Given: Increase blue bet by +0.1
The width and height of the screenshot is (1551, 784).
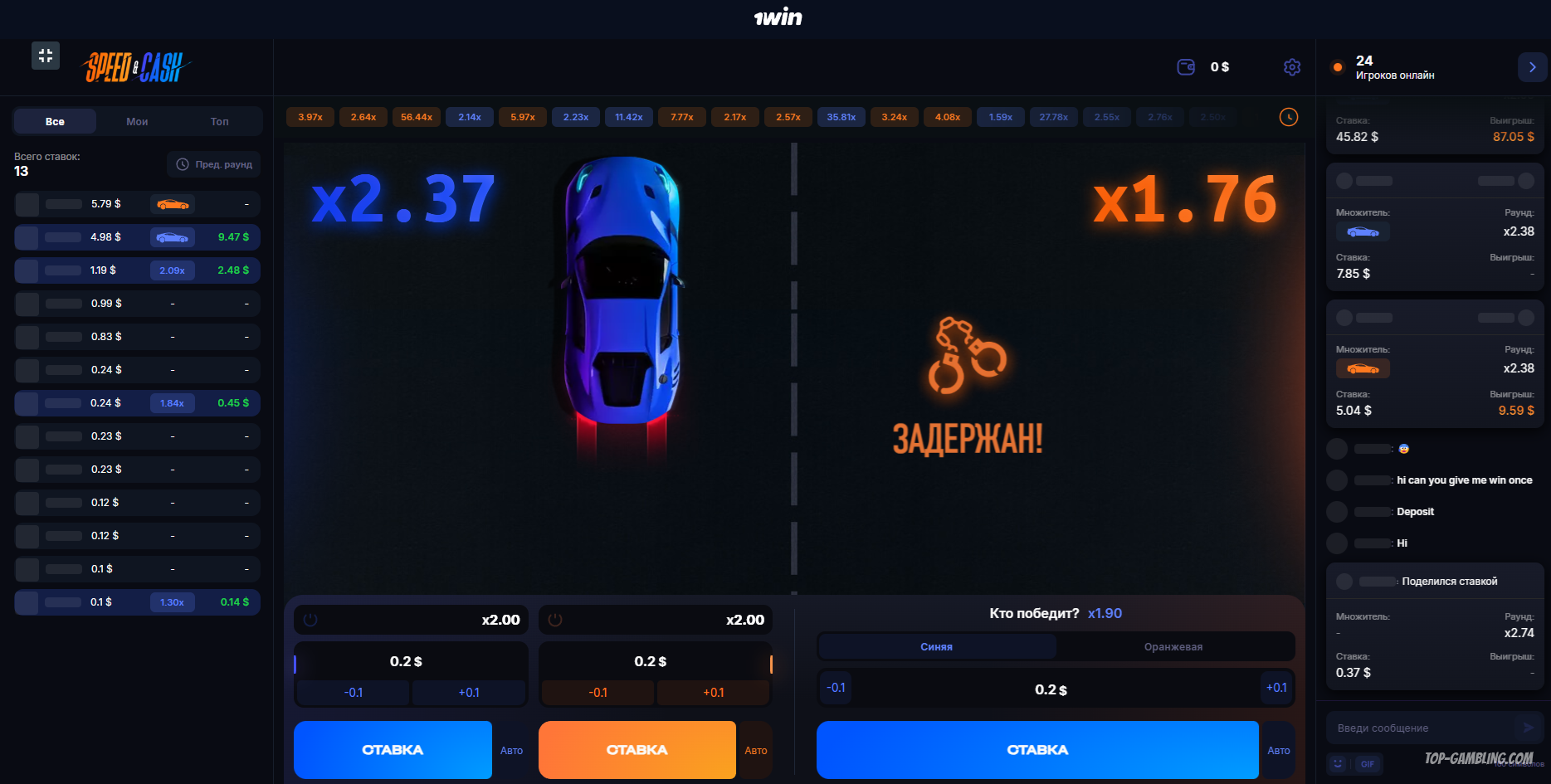Looking at the screenshot, I should (x=469, y=692).
